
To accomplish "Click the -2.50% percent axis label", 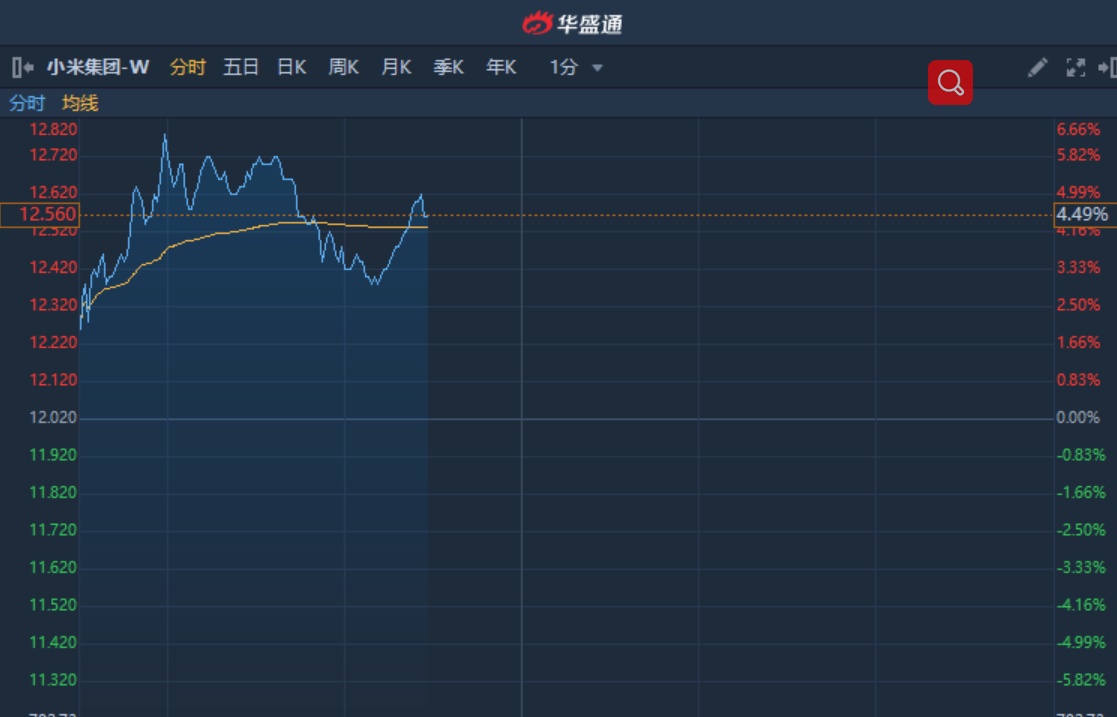I will click(1081, 530).
